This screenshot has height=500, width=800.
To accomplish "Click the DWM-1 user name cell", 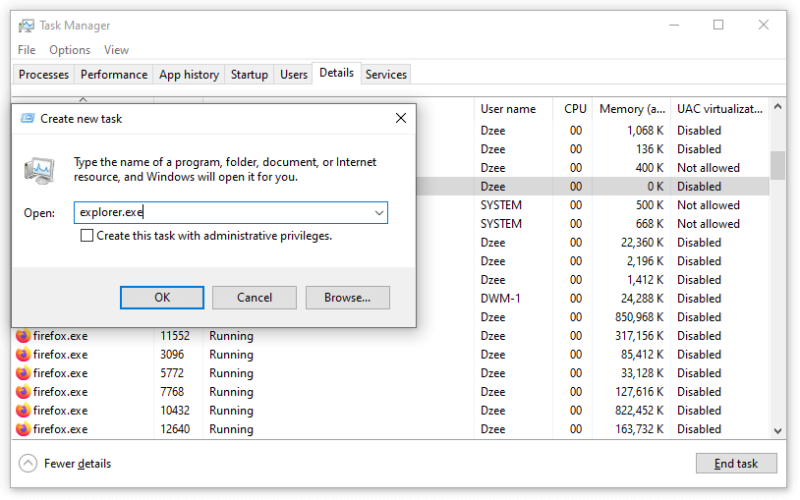I will pos(501,298).
